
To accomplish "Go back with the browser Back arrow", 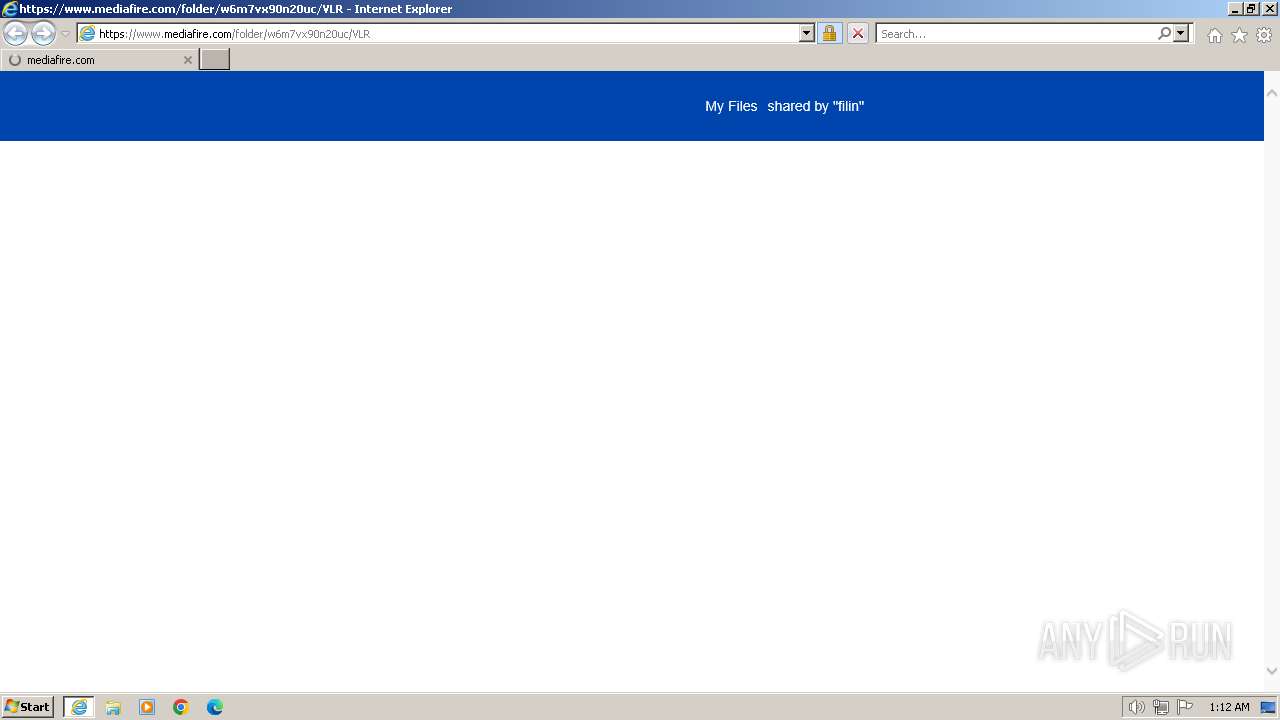I will [x=15, y=34].
